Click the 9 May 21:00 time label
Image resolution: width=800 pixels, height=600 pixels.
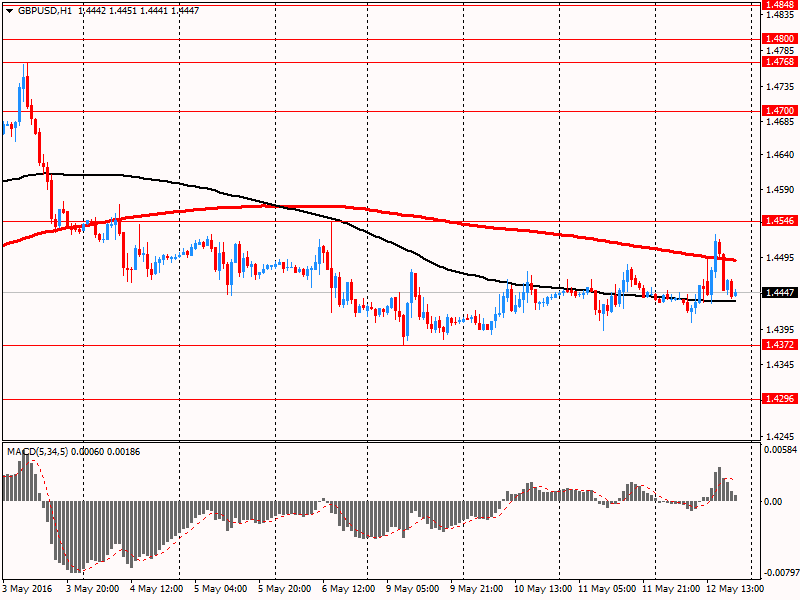click(x=477, y=589)
